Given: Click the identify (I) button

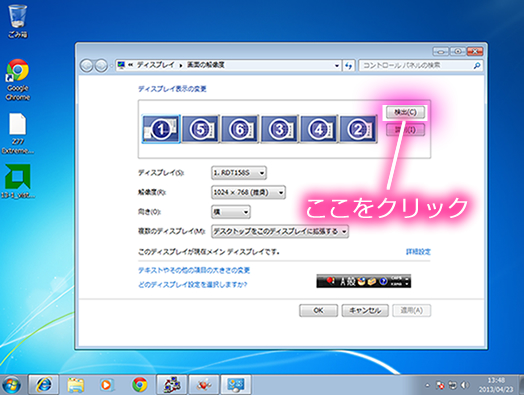Looking at the screenshot, I should (405, 130).
